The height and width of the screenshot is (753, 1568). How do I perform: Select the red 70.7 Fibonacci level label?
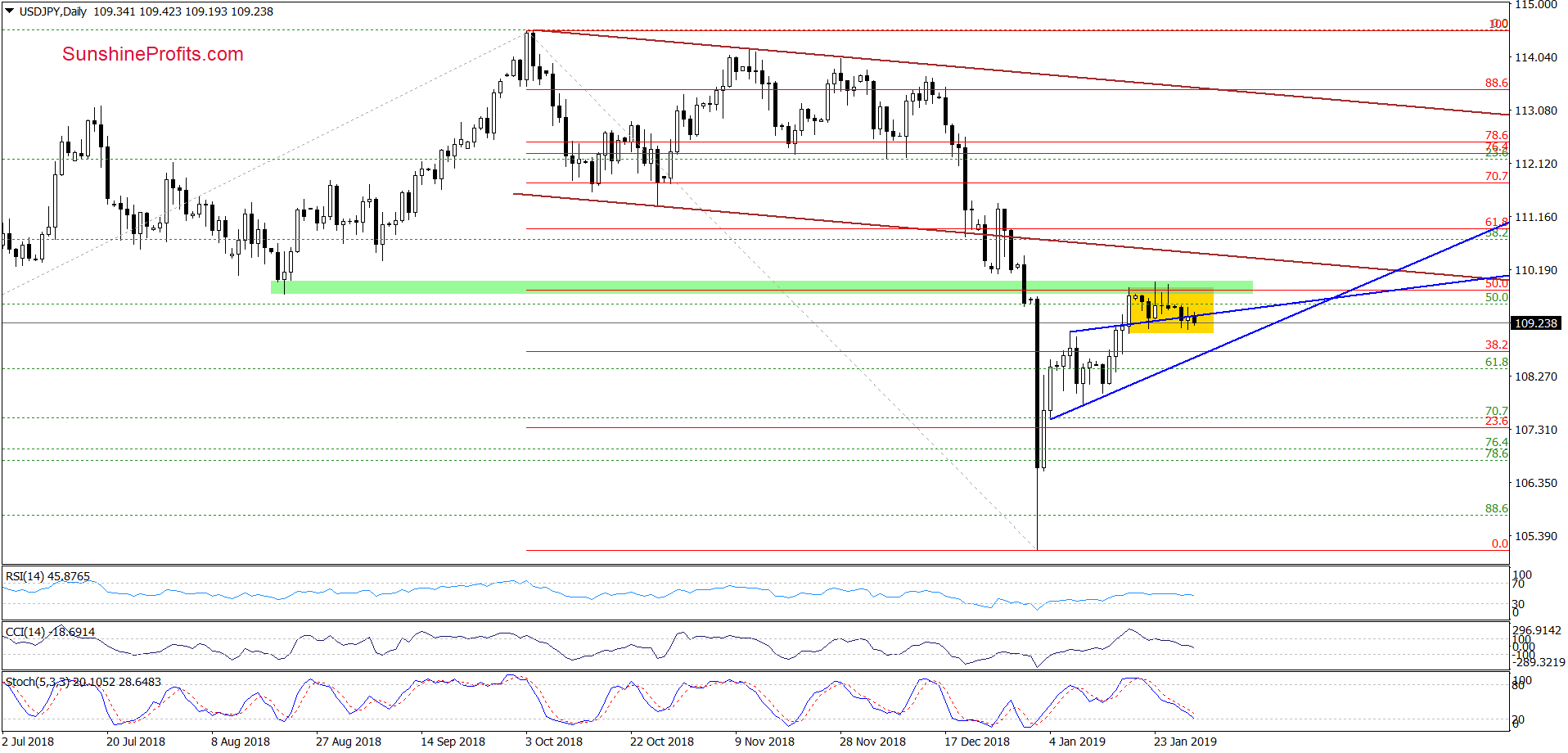[x=1497, y=176]
